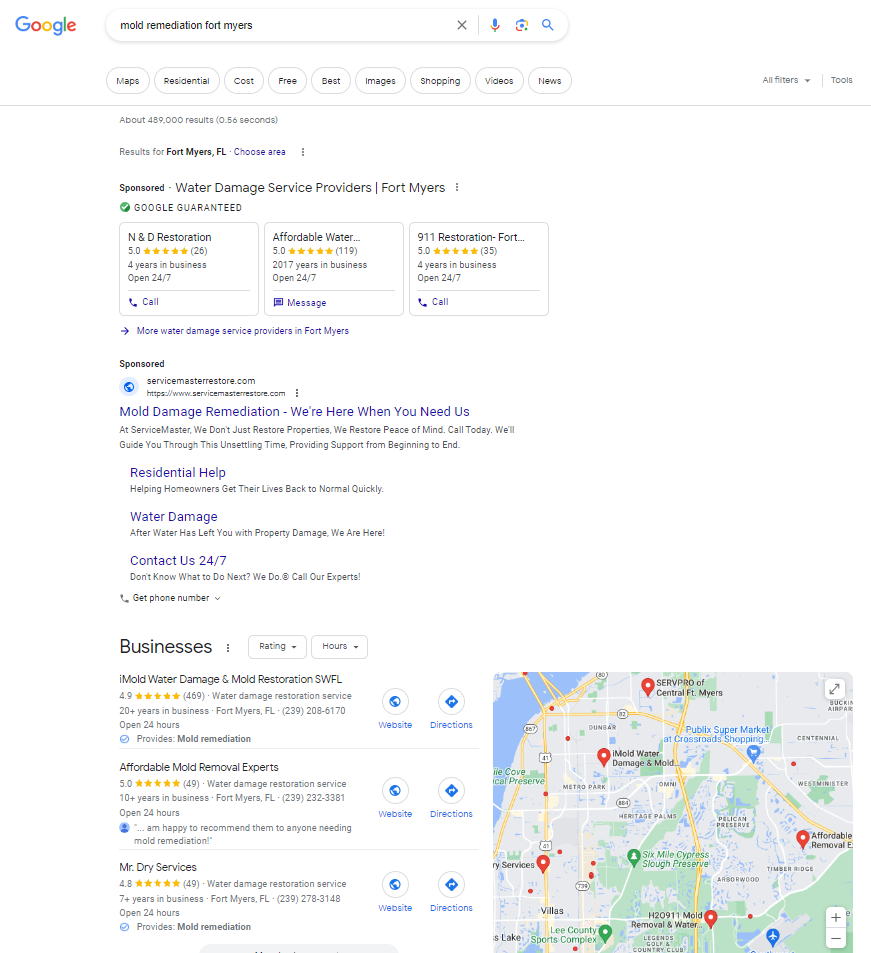This screenshot has width=871, height=953.
Task: Click Directions icon for iMold Water Damage
Action: click(x=451, y=702)
